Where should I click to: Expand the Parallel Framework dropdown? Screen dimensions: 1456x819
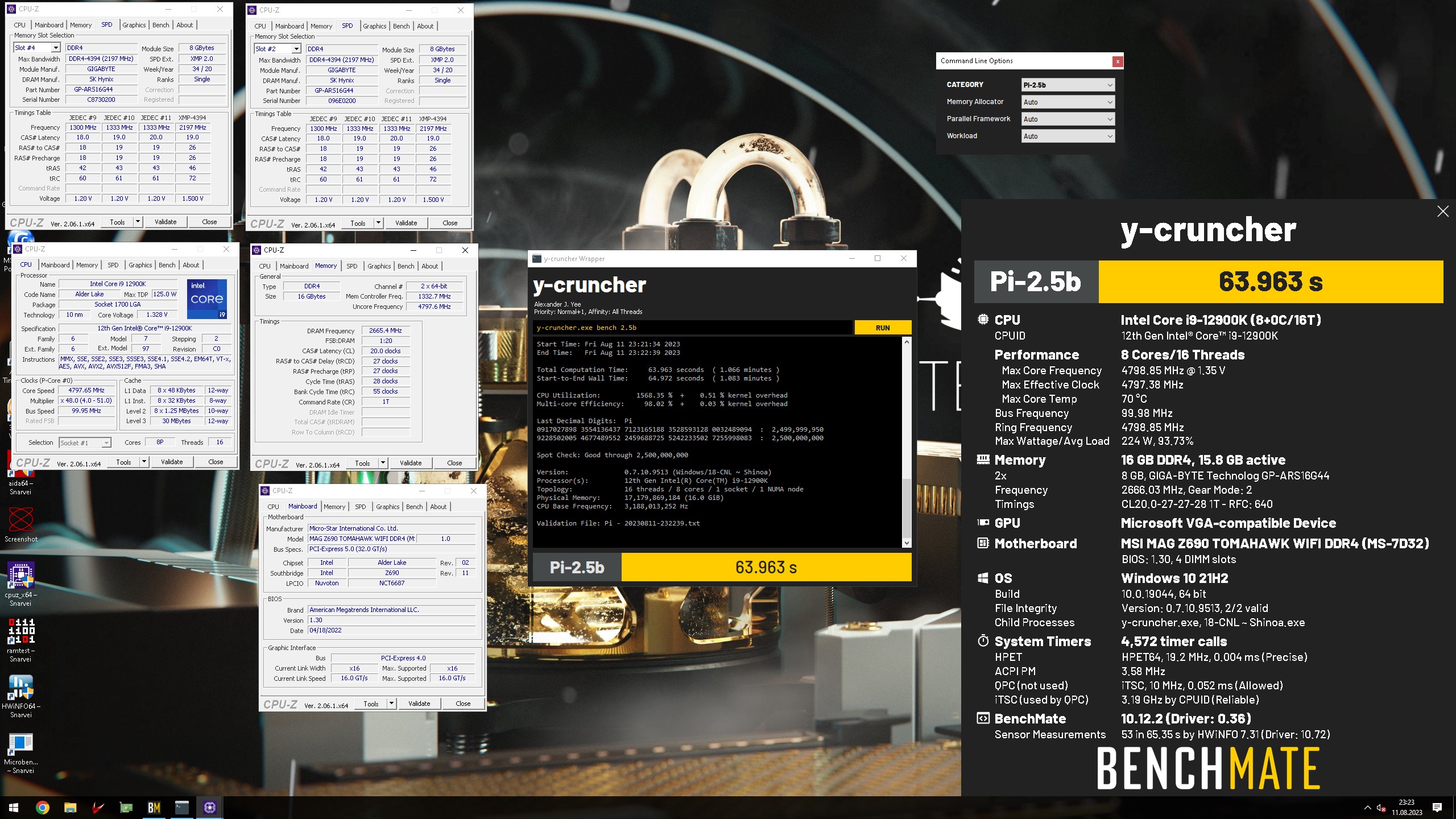point(1068,119)
